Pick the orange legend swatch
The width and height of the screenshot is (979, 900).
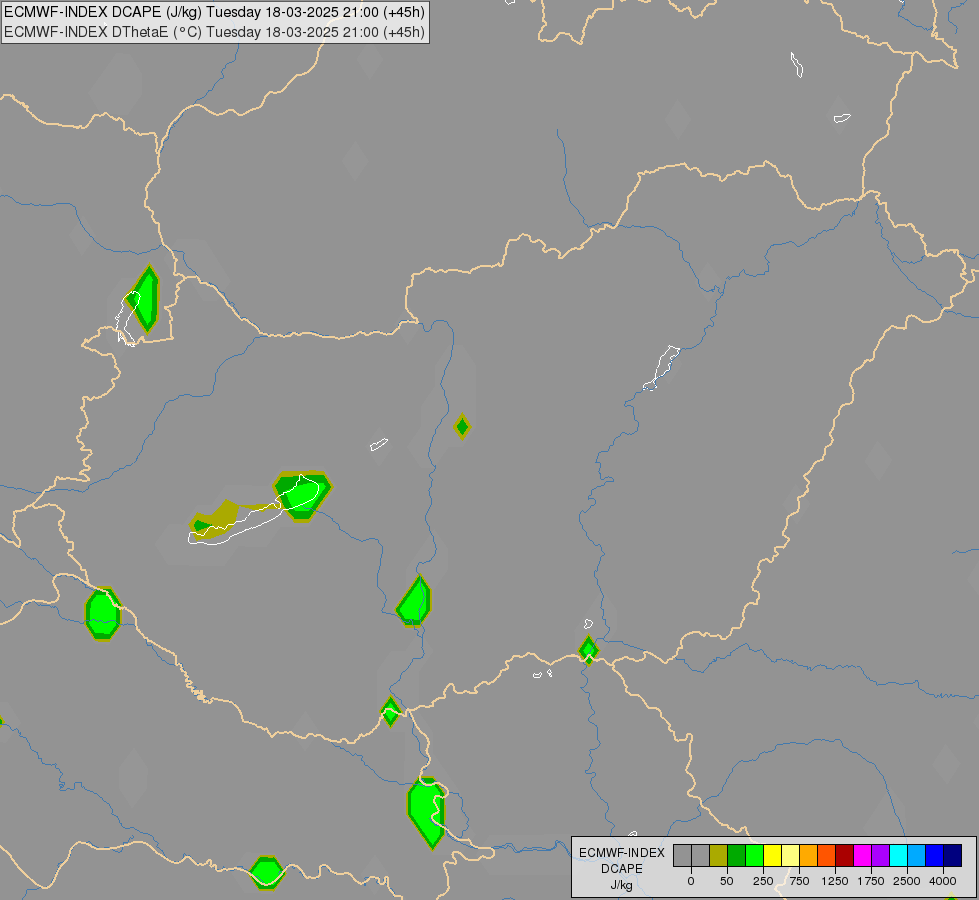point(809,855)
